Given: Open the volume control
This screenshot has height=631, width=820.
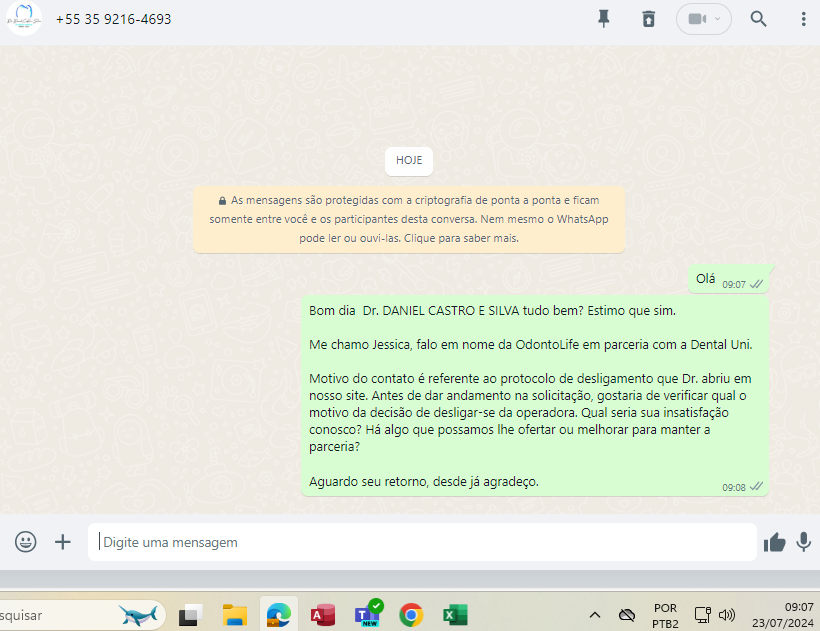Looking at the screenshot, I should 727,615.
